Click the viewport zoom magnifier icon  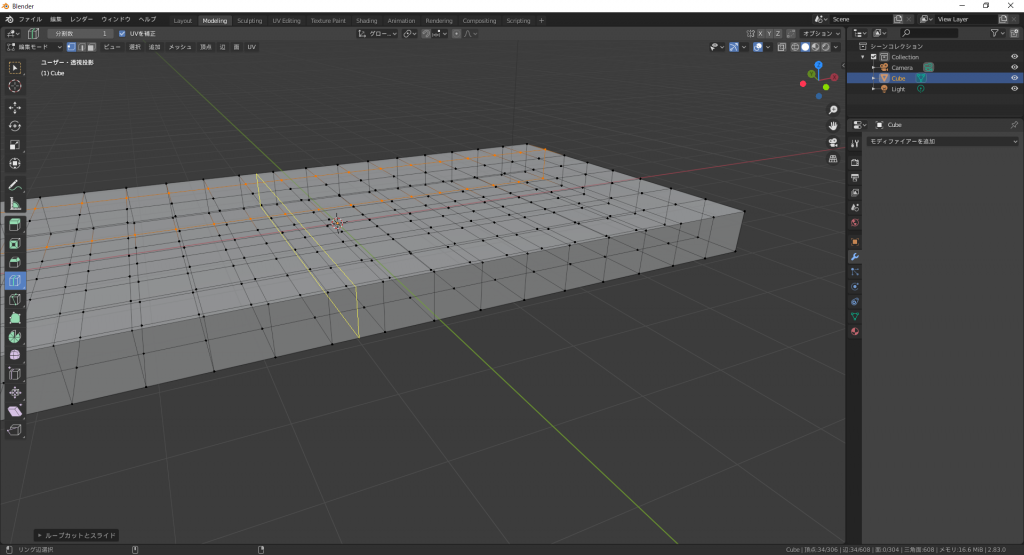point(833,110)
